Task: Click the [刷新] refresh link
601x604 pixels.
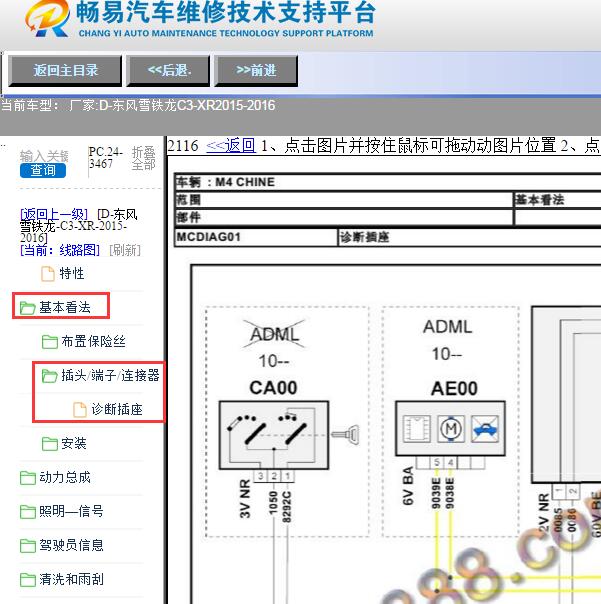Action: point(125,250)
